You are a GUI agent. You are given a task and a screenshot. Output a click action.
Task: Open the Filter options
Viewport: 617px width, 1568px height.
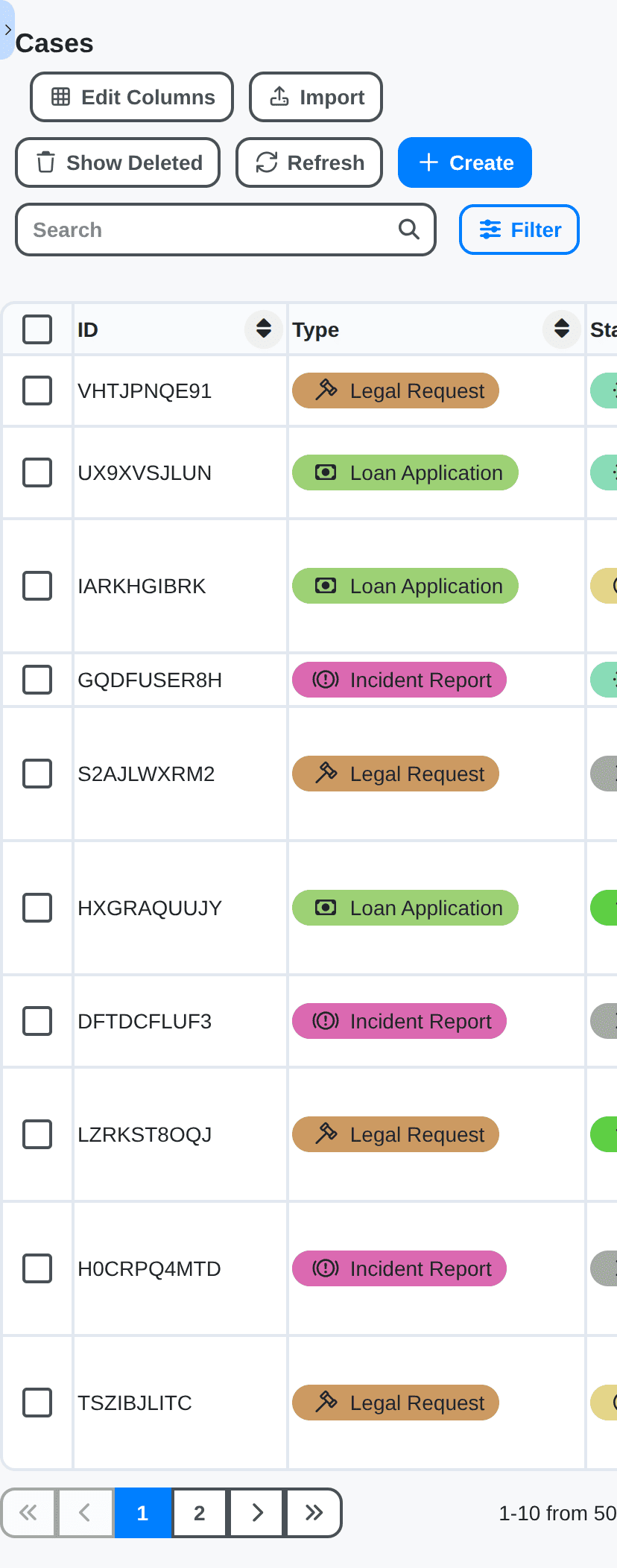[x=519, y=230]
